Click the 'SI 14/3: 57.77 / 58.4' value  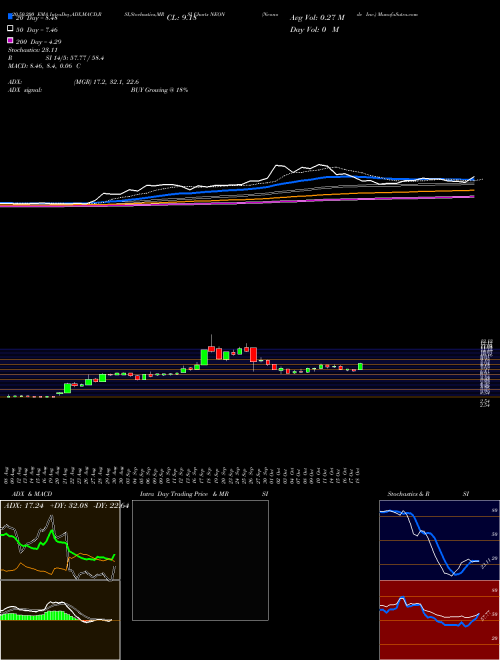point(75,58)
